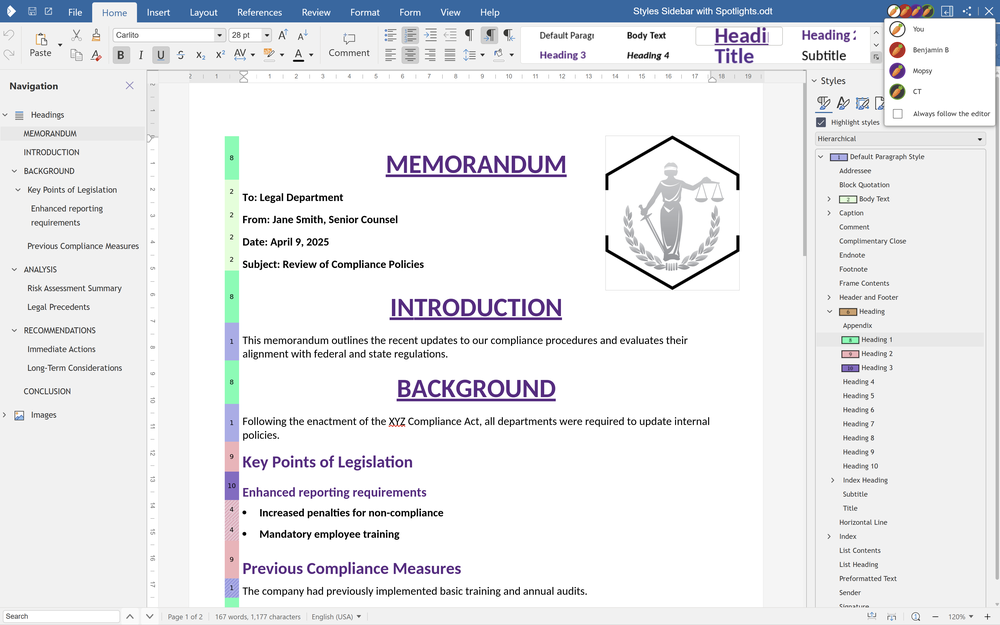Click the Clone Formatting paintbrush icon

[x=96, y=35]
